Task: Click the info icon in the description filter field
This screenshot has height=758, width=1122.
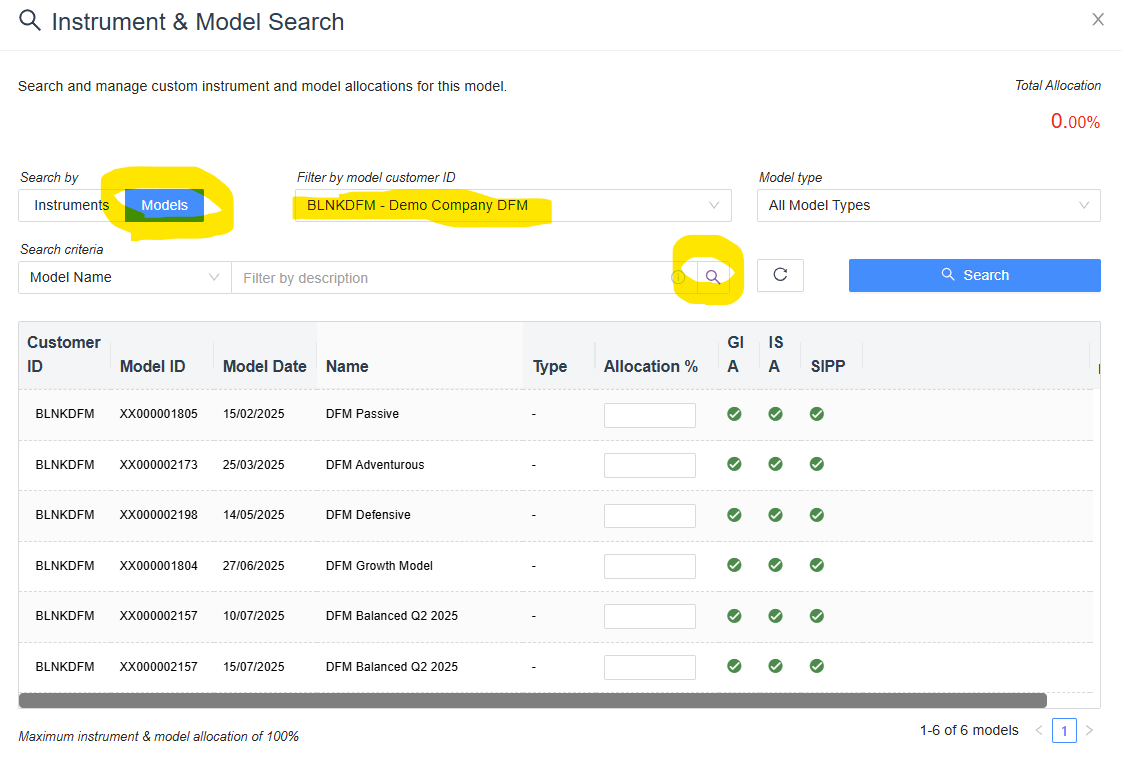Action: [679, 277]
